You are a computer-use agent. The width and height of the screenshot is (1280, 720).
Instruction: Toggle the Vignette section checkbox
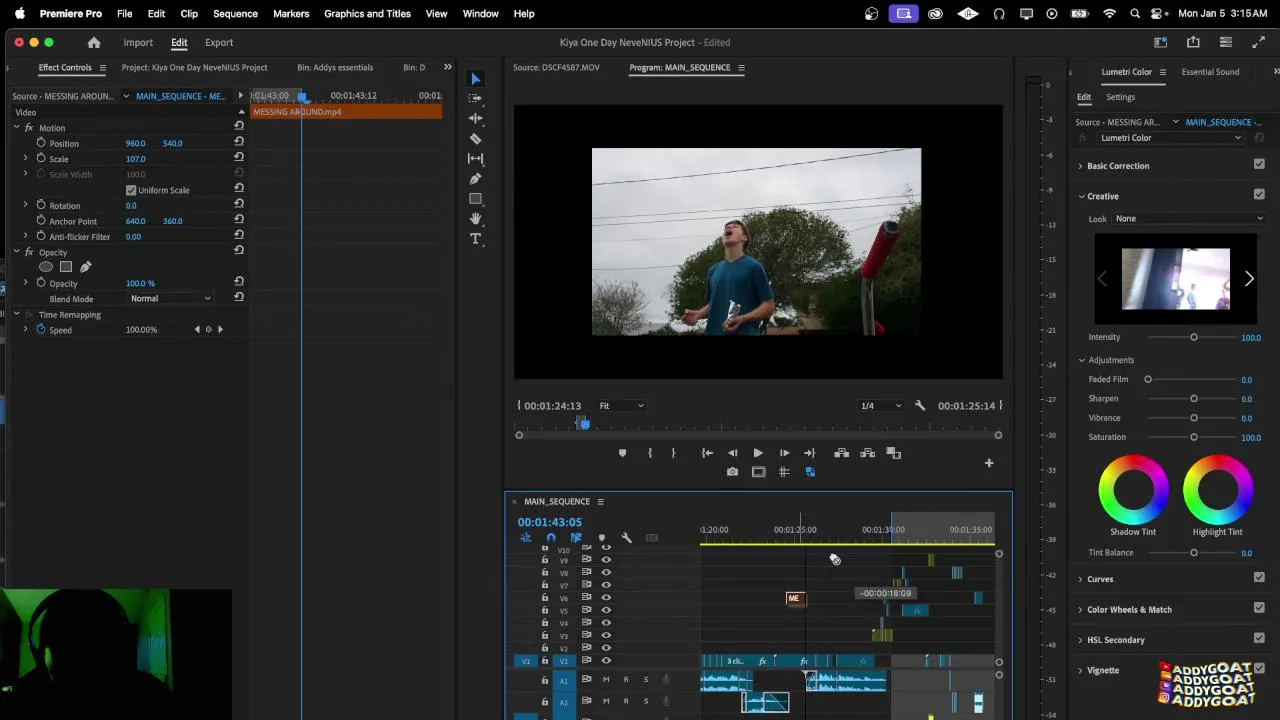click(x=1259, y=670)
